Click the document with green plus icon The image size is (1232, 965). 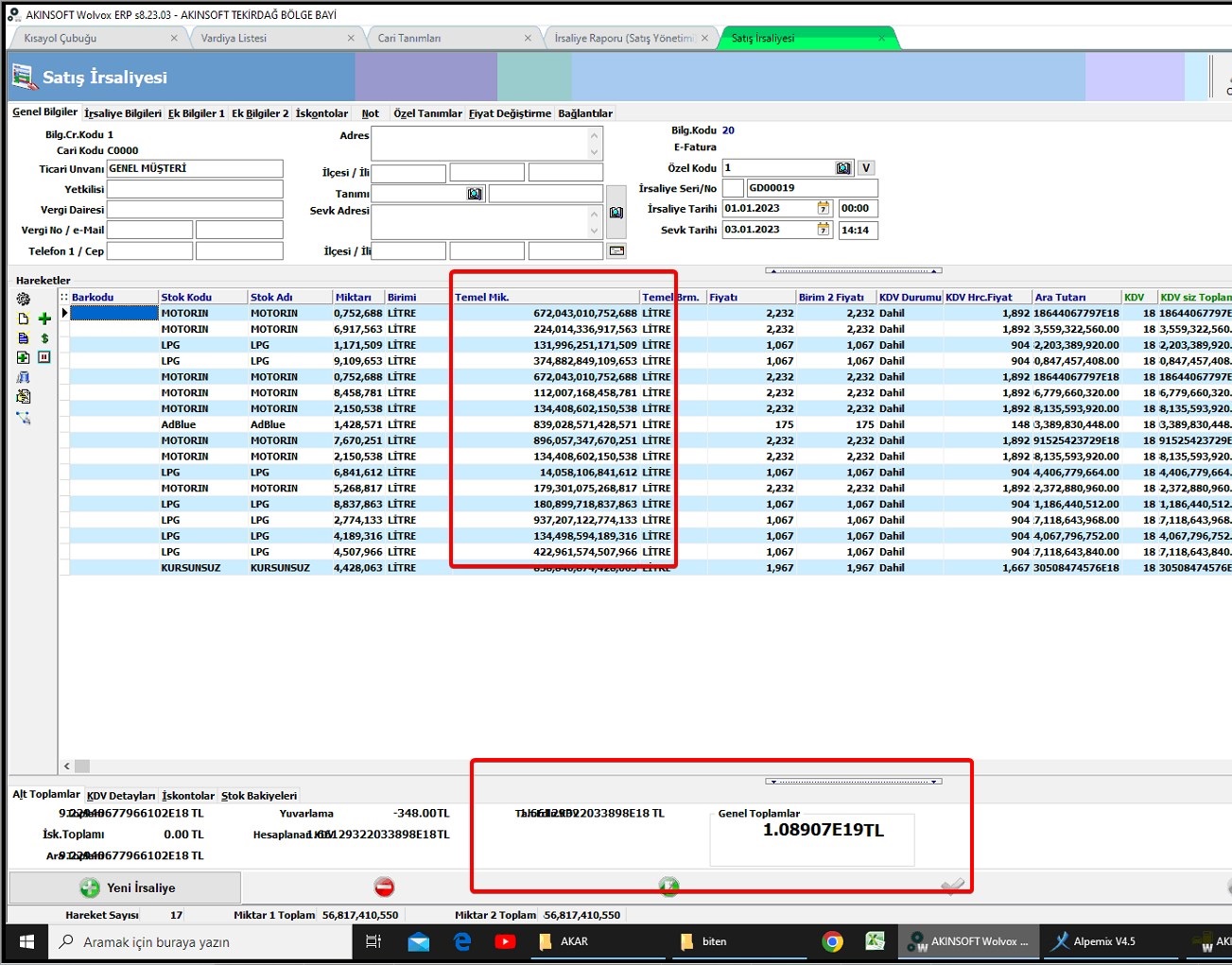tap(24, 357)
